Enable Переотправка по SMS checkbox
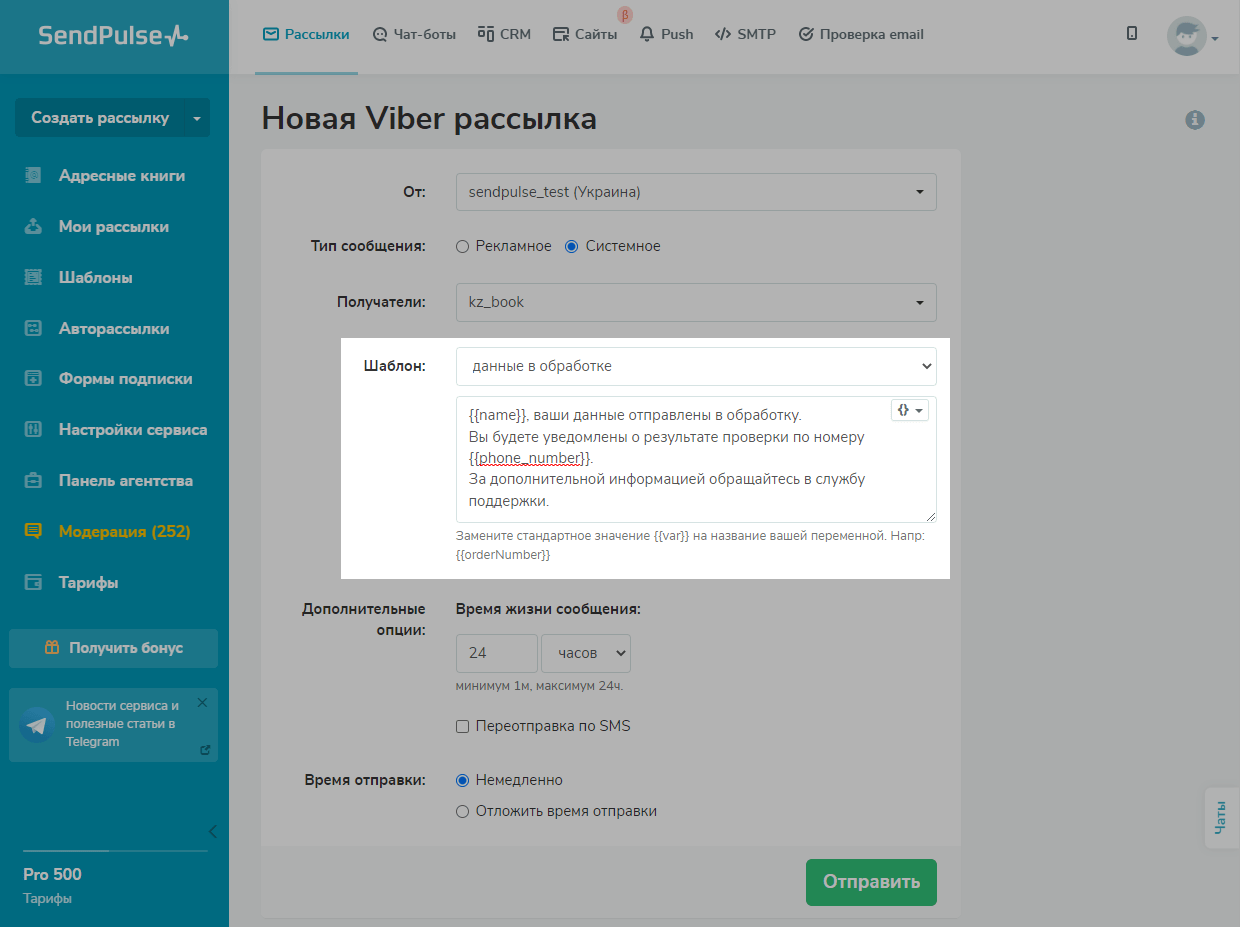 462,727
